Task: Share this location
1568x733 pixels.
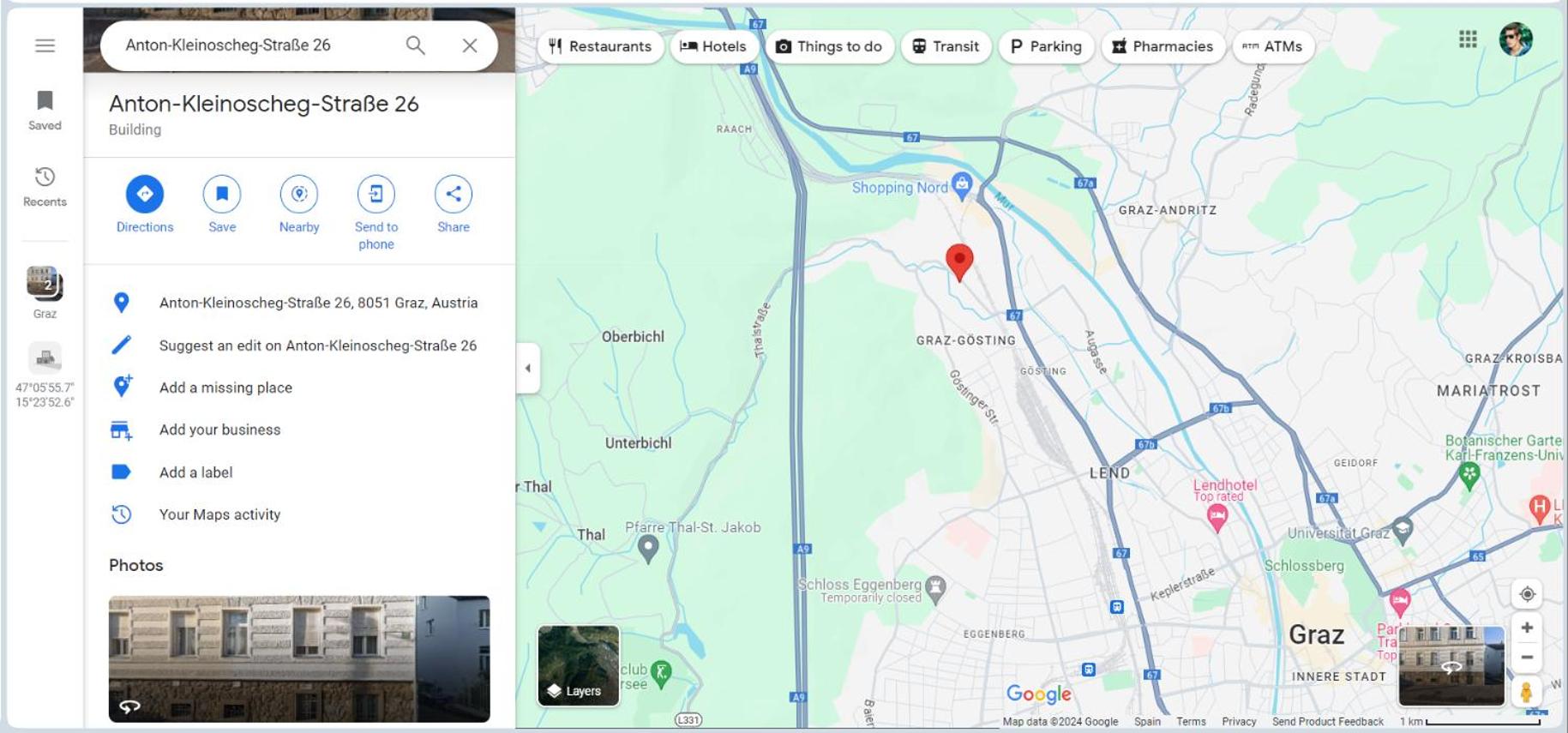Action: [454, 204]
